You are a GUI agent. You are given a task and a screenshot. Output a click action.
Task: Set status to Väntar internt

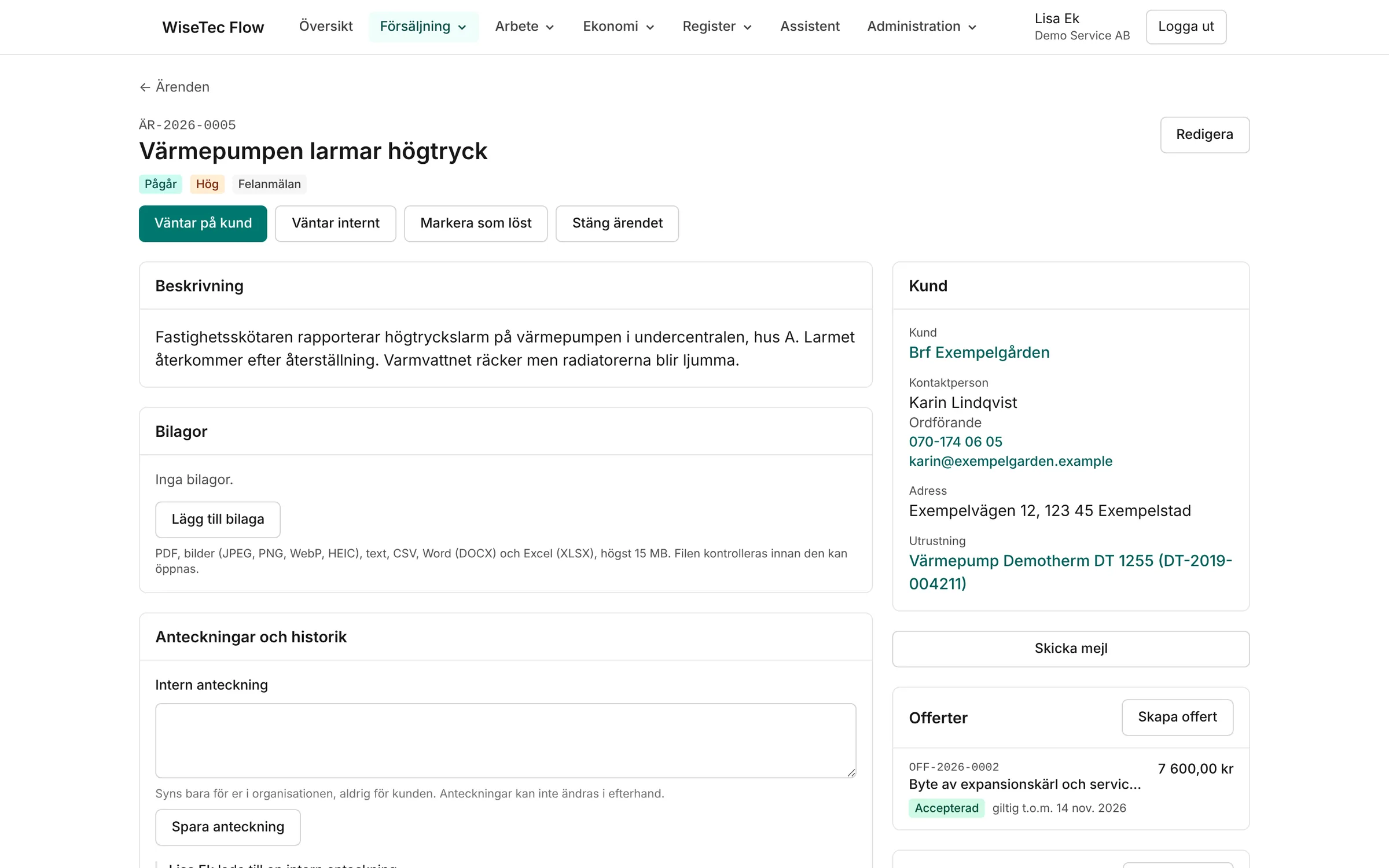click(336, 223)
